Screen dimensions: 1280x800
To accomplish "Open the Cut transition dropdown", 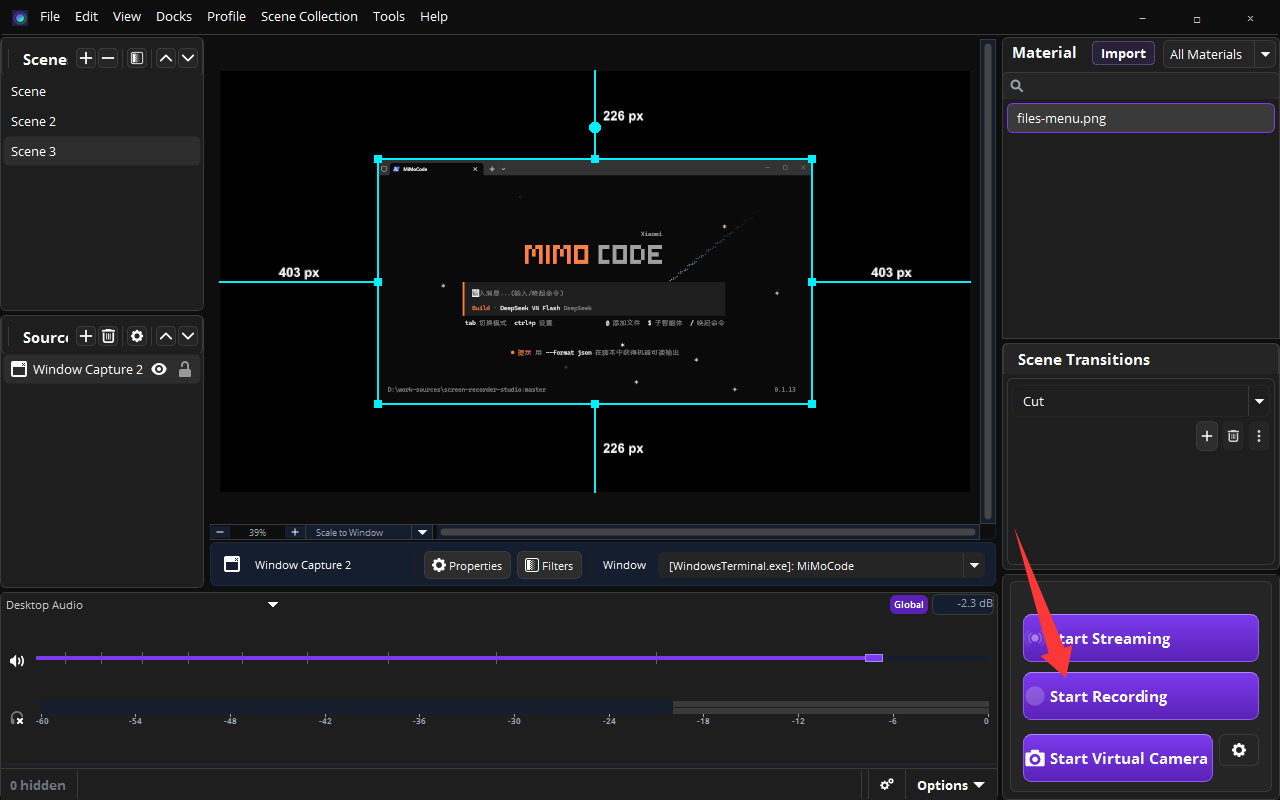I will pos(1258,401).
